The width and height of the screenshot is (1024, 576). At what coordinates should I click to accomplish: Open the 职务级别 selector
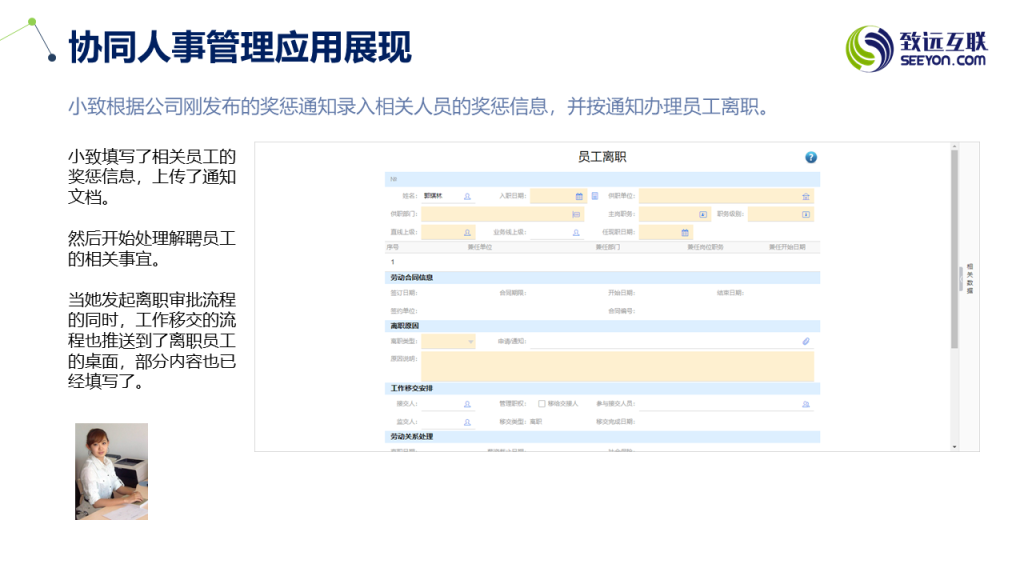point(806,214)
